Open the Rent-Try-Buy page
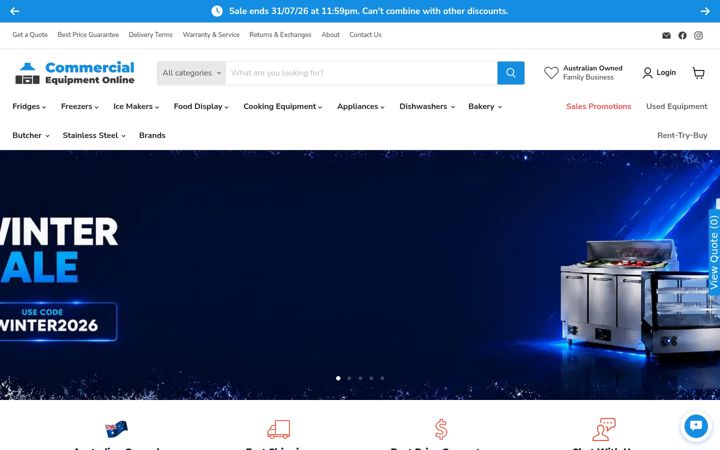 point(682,135)
